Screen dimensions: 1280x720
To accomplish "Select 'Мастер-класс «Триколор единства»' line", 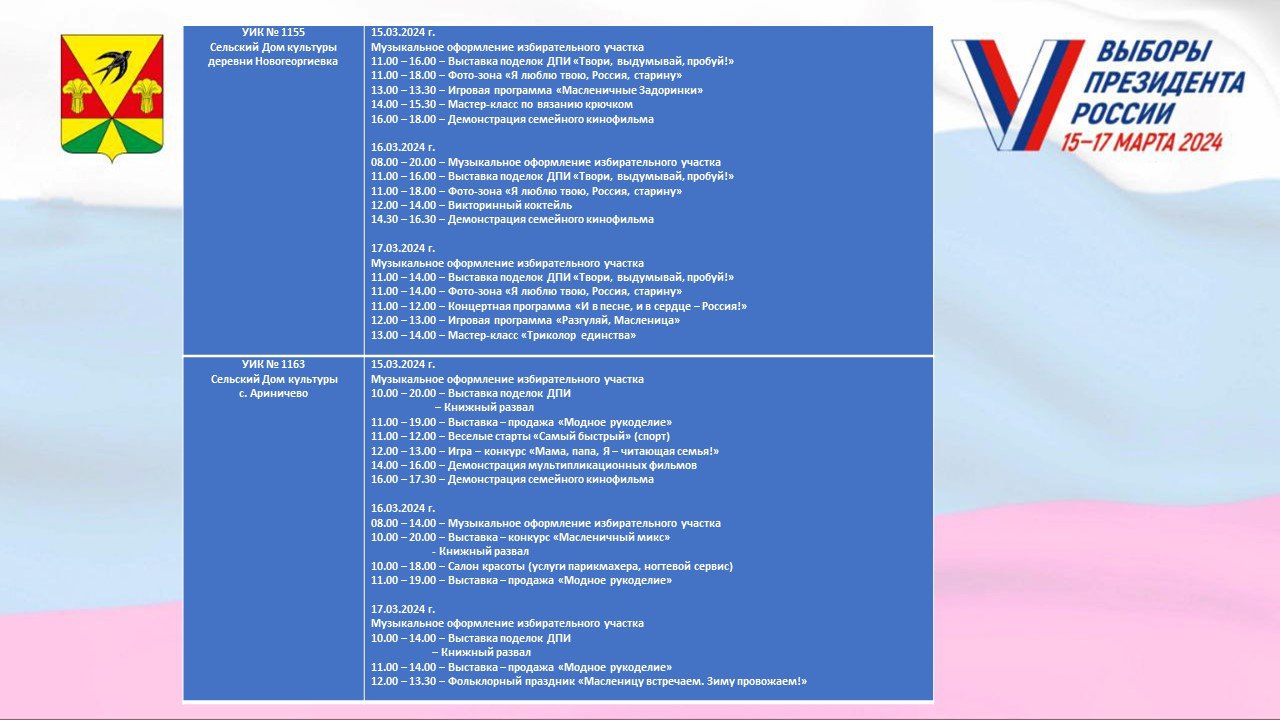I will point(504,335).
